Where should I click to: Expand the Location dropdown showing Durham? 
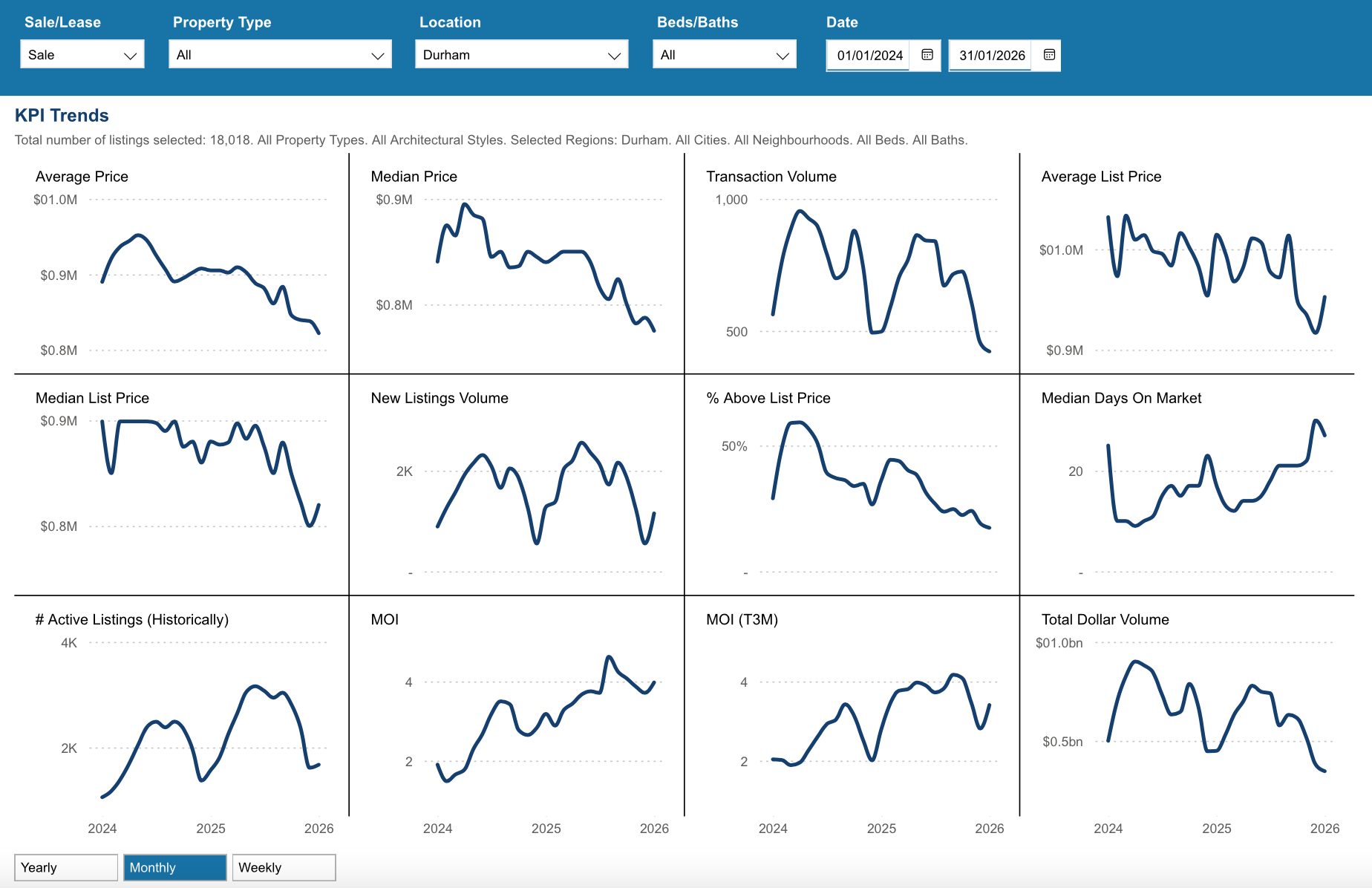tap(521, 55)
